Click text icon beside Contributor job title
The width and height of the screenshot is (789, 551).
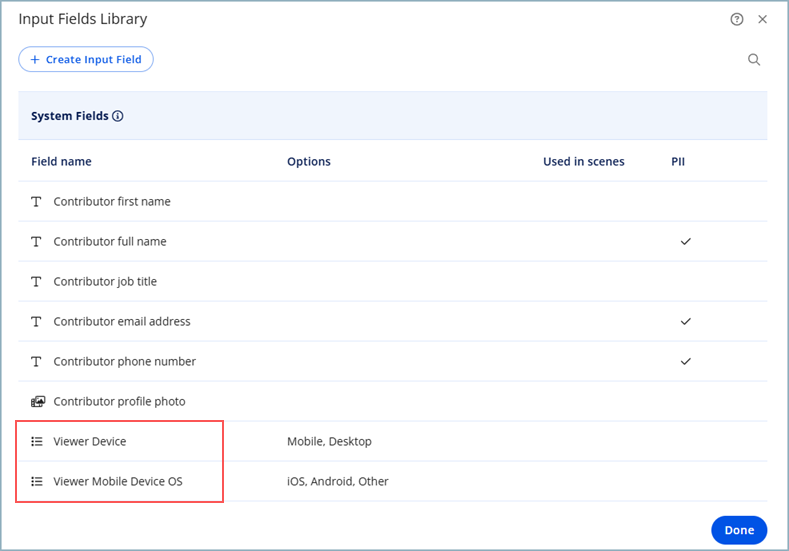(x=37, y=282)
